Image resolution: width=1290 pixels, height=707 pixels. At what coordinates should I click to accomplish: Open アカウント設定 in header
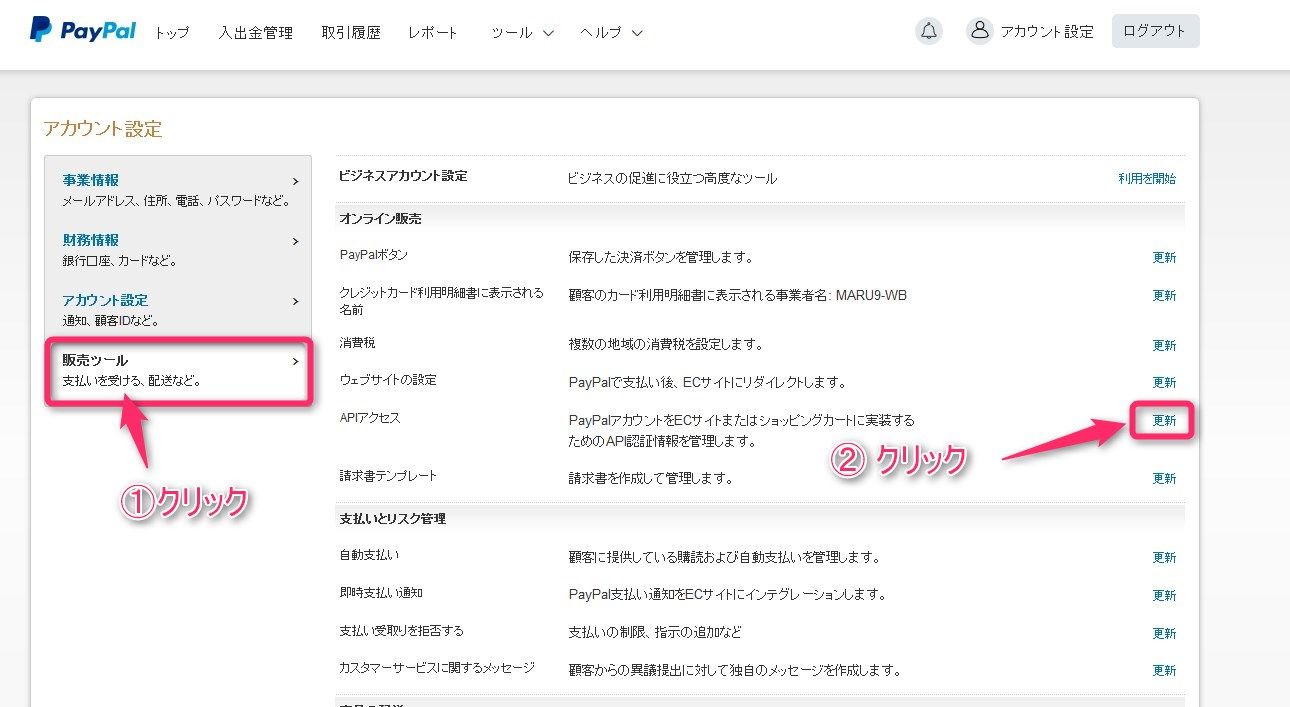[1047, 32]
